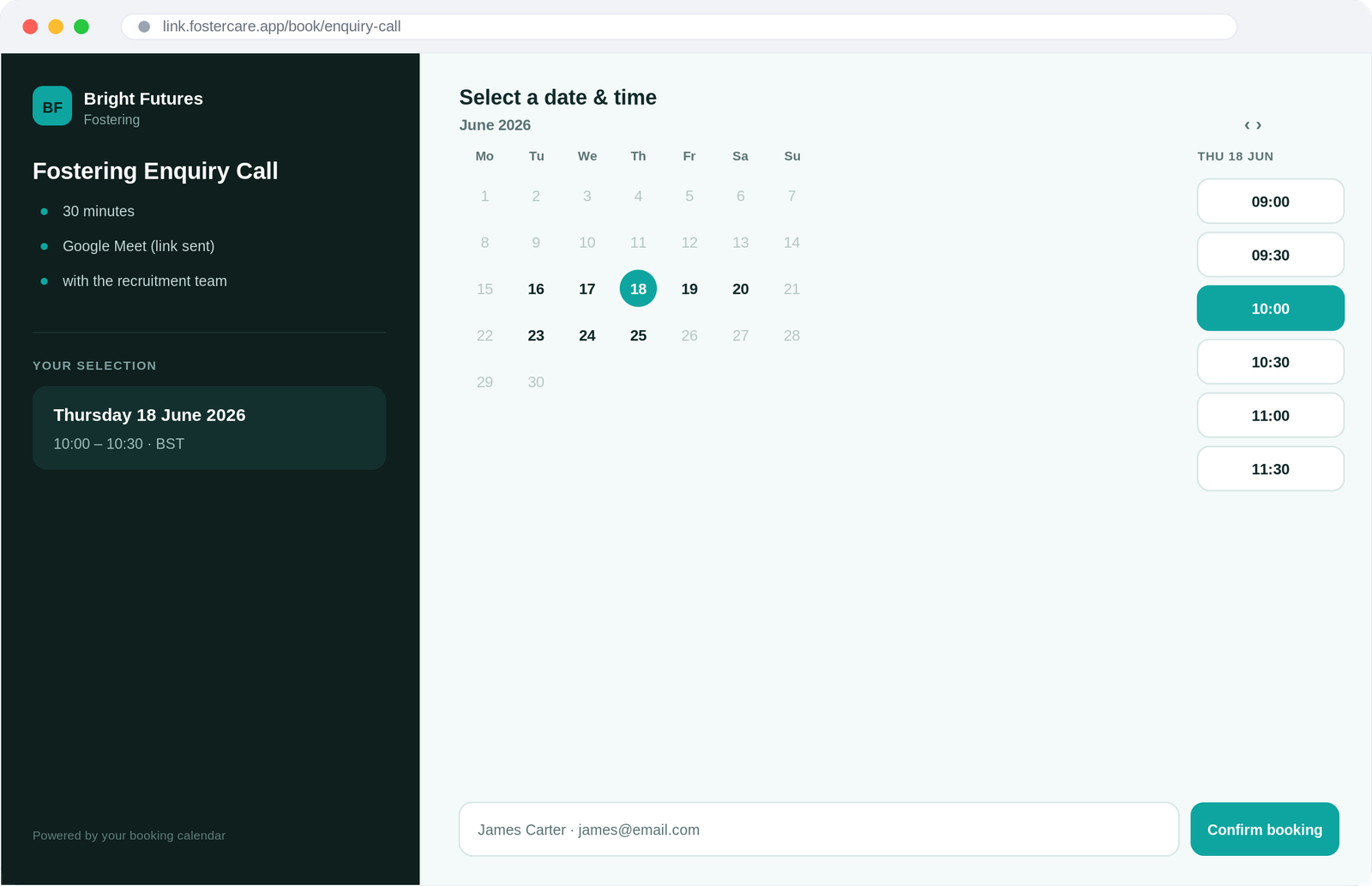The image size is (1372, 886).
Task: Select the 09:00 time slot
Action: click(x=1270, y=202)
